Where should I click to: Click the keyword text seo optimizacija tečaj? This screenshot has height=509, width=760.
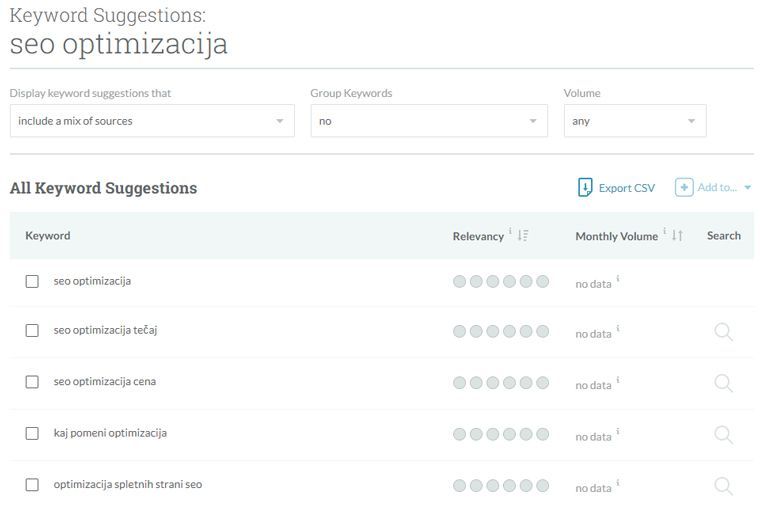pos(105,330)
